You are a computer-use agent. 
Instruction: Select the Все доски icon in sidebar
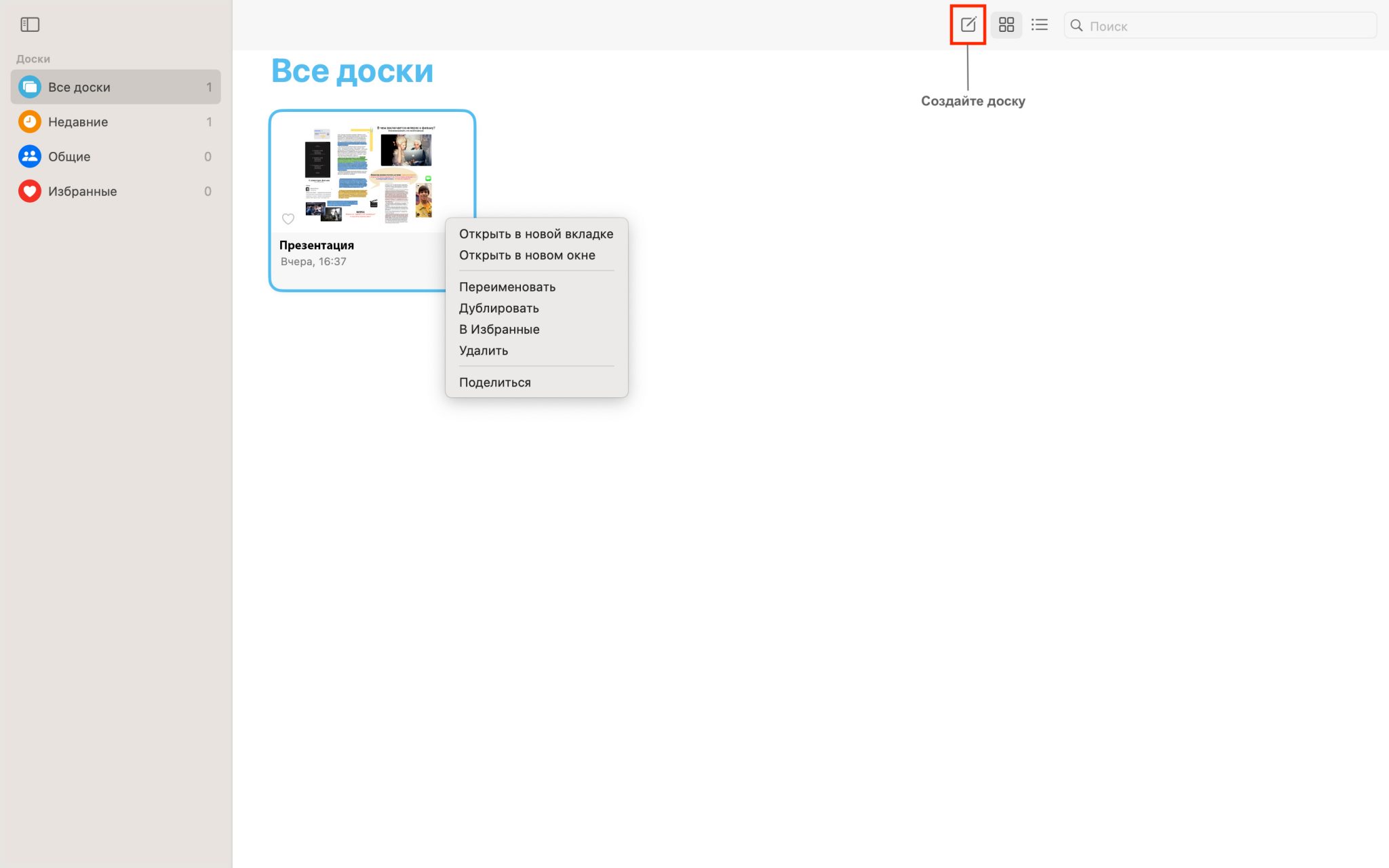pos(30,87)
